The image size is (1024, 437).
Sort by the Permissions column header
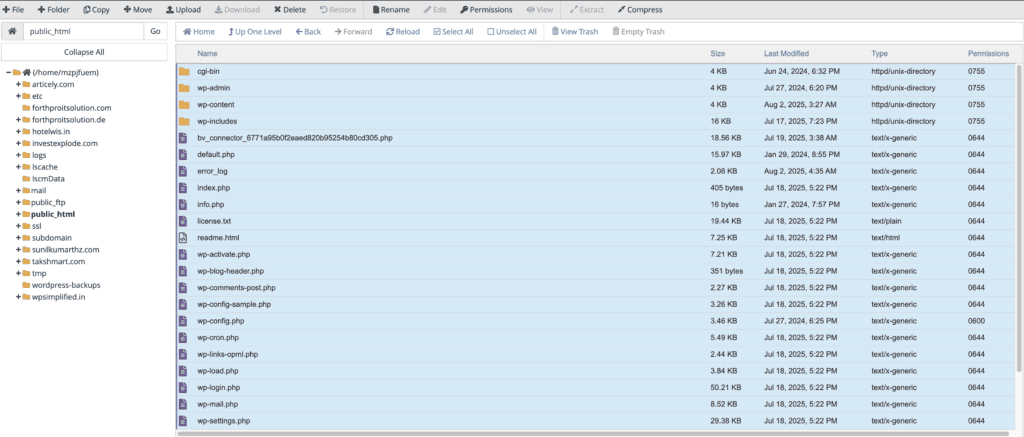[988, 54]
